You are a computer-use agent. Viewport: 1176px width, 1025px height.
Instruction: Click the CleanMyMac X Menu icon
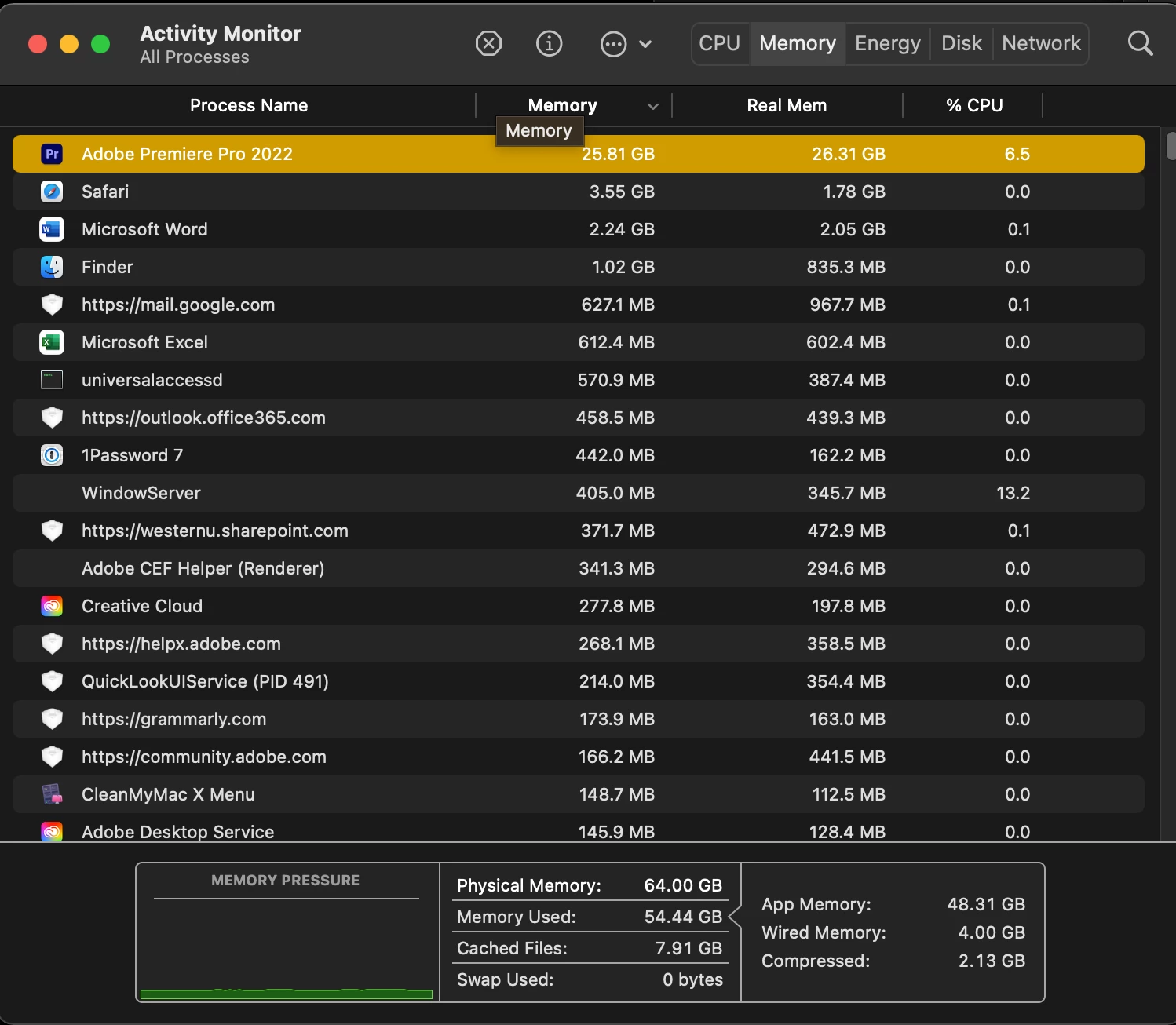click(x=52, y=794)
